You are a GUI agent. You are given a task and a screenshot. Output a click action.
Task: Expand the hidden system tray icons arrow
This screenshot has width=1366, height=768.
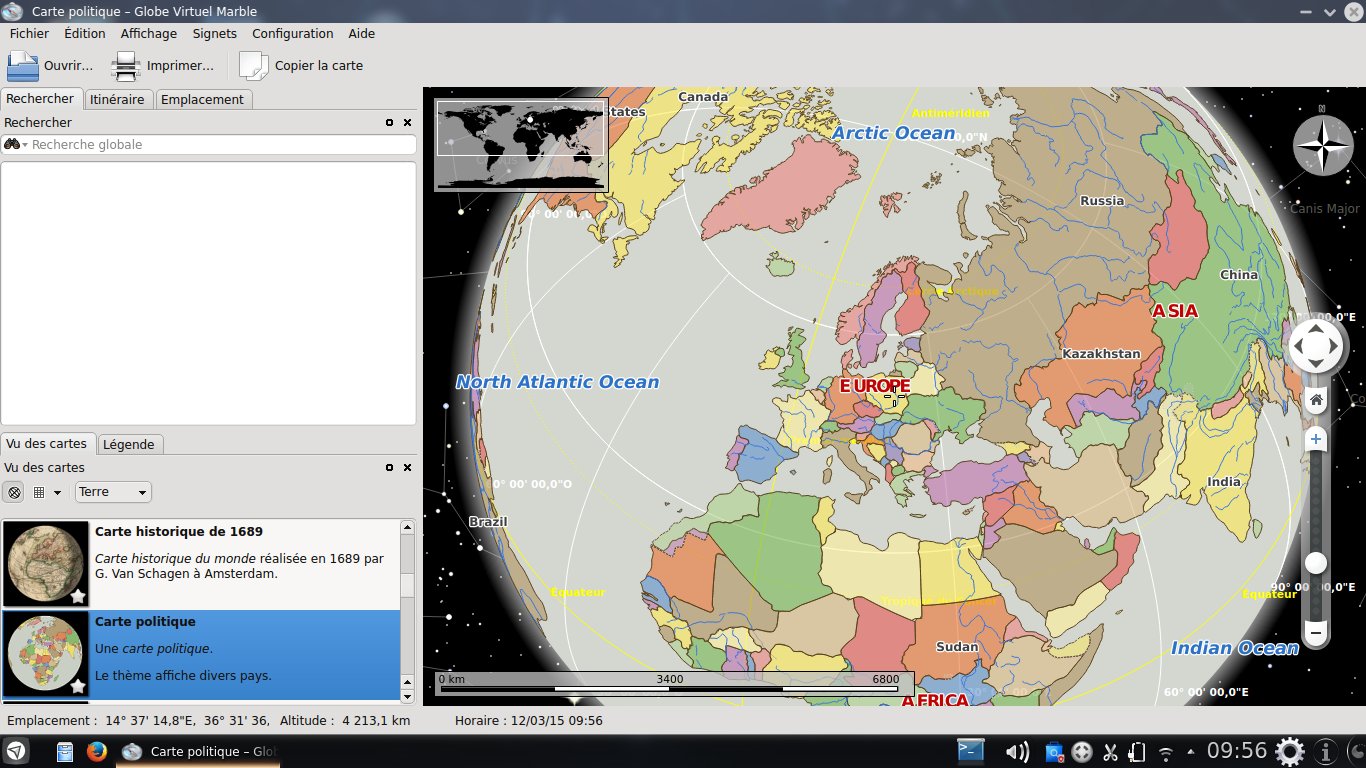click(x=1190, y=752)
